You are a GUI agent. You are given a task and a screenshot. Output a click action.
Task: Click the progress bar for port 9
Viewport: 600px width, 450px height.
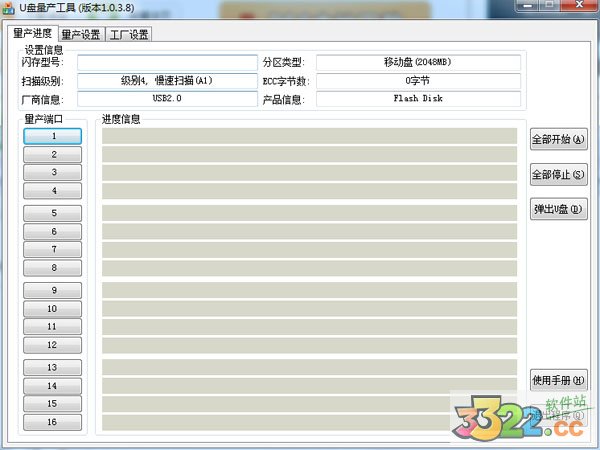pos(309,290)
